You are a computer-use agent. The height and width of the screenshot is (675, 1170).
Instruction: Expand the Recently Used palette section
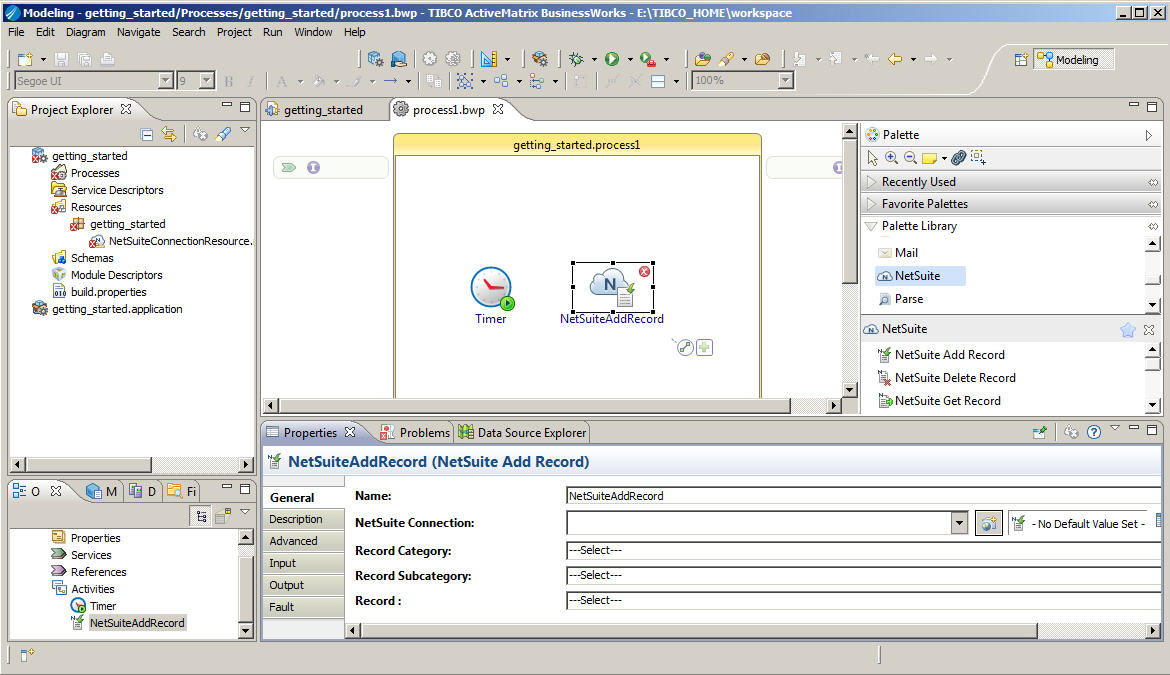click(918, 182)
